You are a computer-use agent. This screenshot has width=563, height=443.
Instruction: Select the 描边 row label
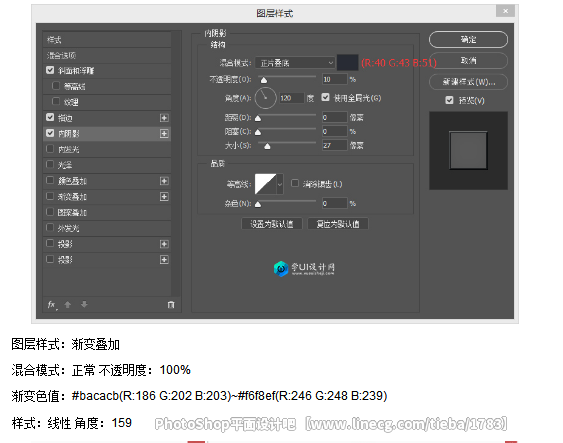[x=65, y=118]
